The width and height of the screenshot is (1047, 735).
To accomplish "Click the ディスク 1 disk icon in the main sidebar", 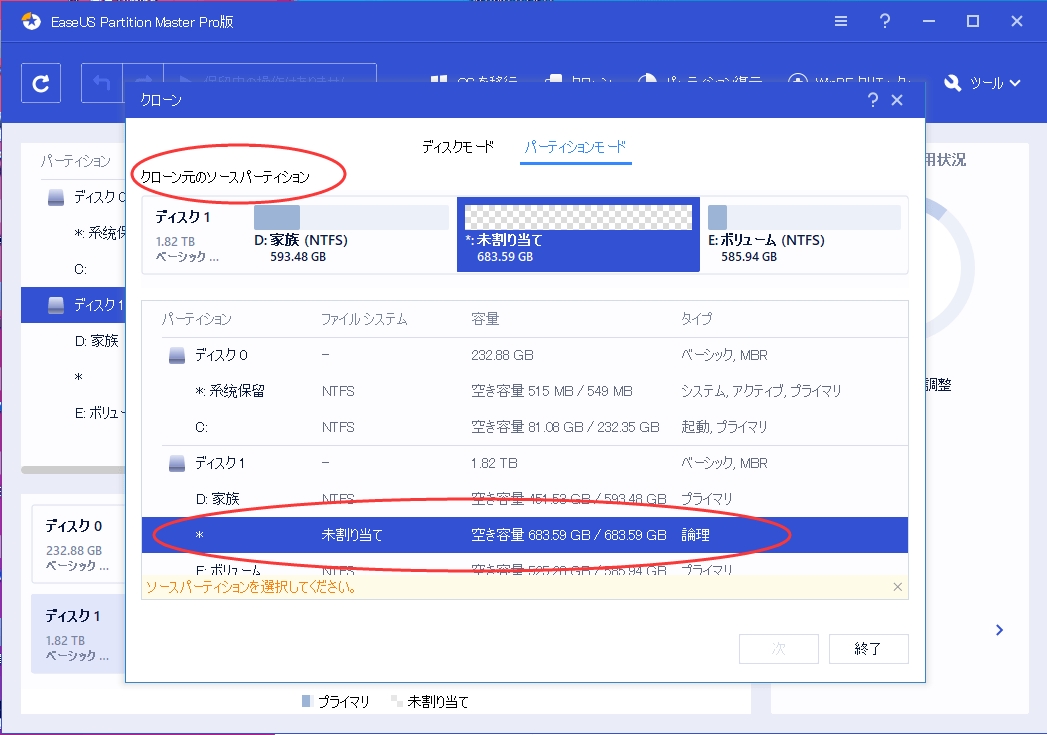I will pos(56,306).
